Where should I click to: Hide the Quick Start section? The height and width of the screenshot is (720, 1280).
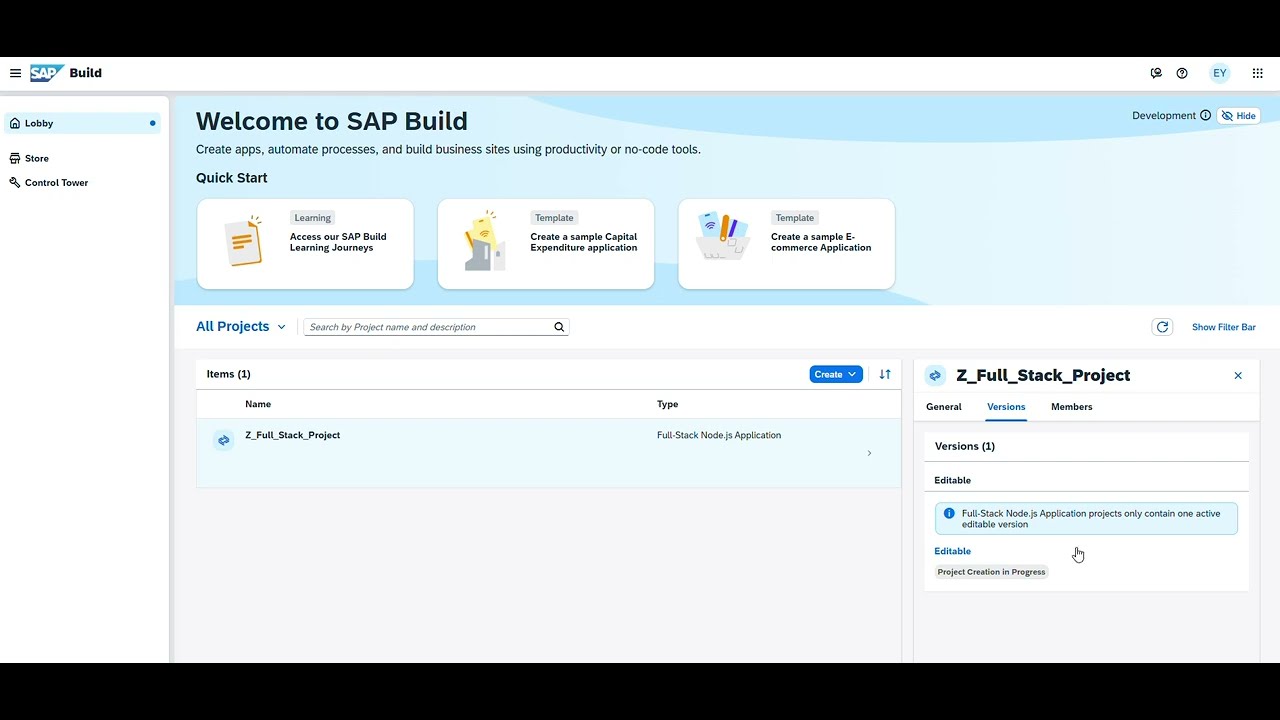[x=1239, y=116]
